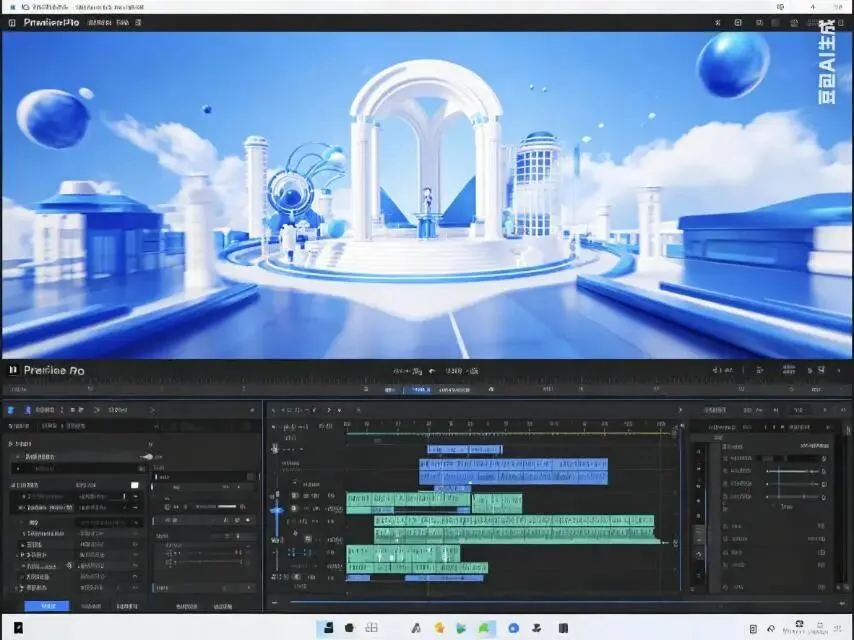Open the dark book-shaped icon in the taskbar
This screenshot has width=854, height=640.
[x=563, y=628]
